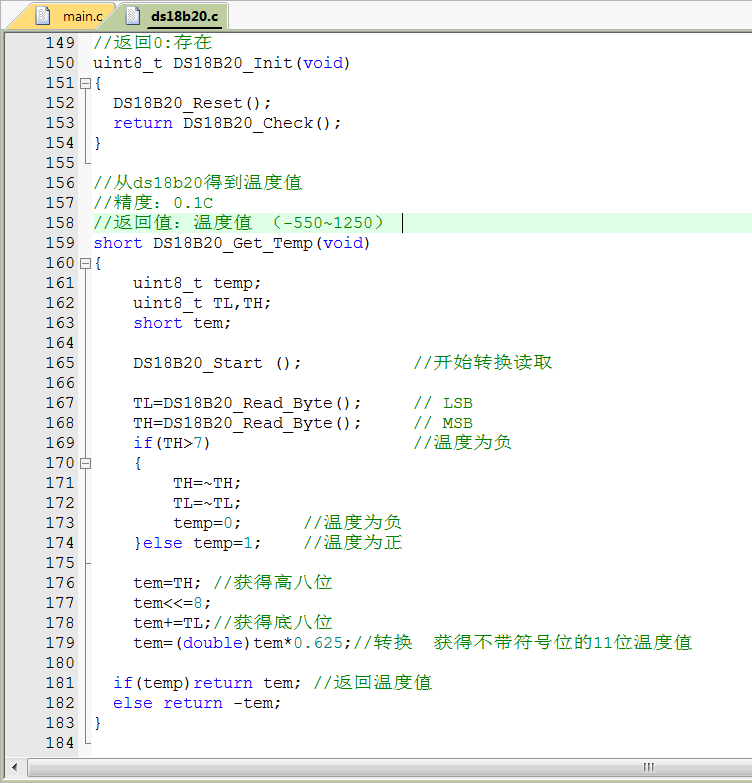Collapse the fold marker at line 170
Viewport: 752px width, 783px height.
85,464
